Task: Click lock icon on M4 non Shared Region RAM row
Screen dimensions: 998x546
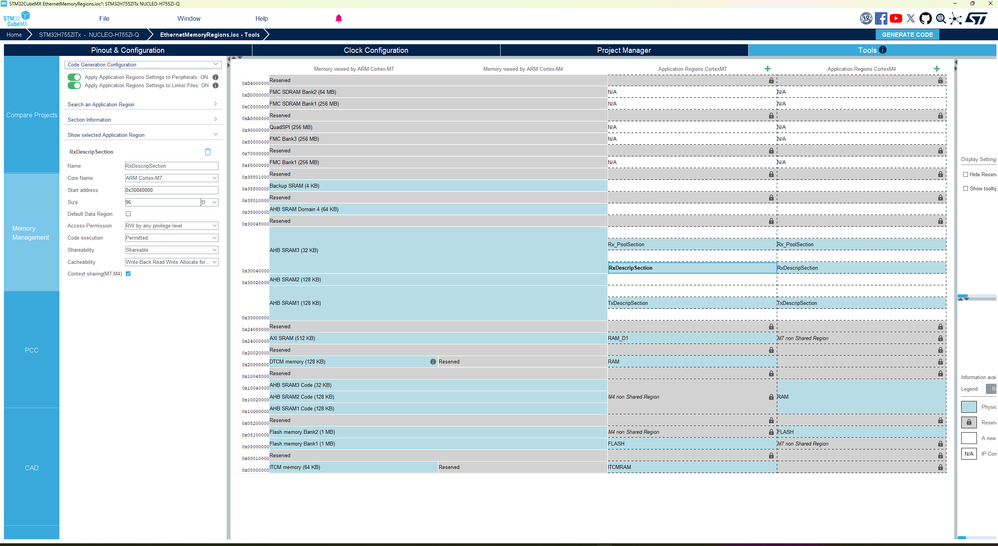Action: 771,396
